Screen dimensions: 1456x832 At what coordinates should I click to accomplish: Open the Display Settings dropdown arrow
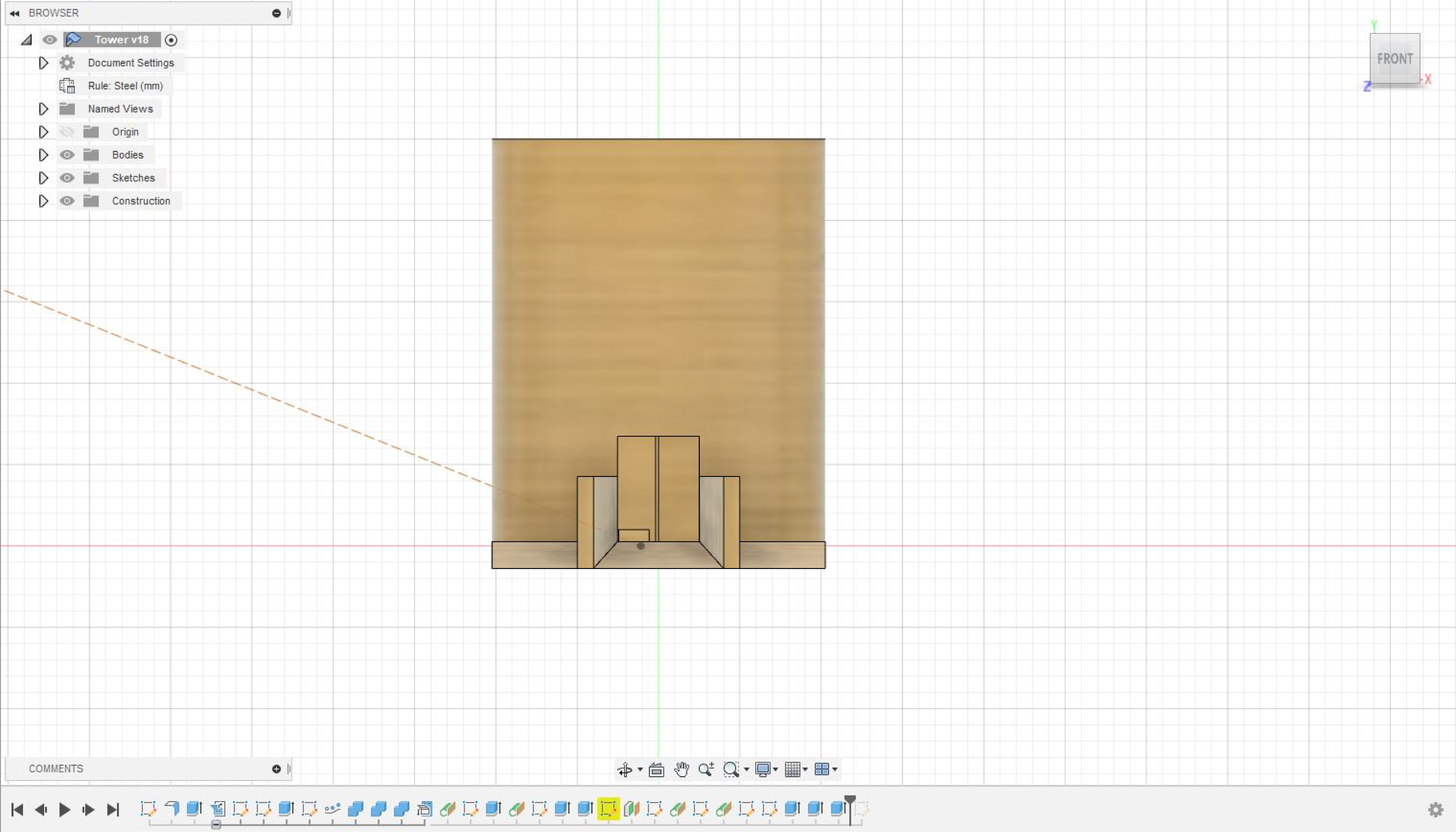[775, 770]
